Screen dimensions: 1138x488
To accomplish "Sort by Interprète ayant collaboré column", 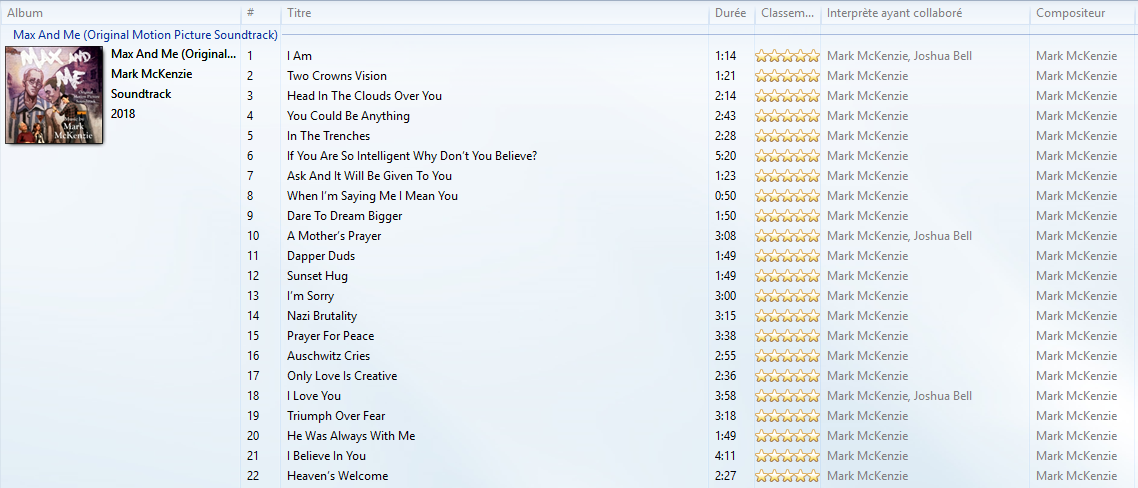I will [x=895, y=13].
